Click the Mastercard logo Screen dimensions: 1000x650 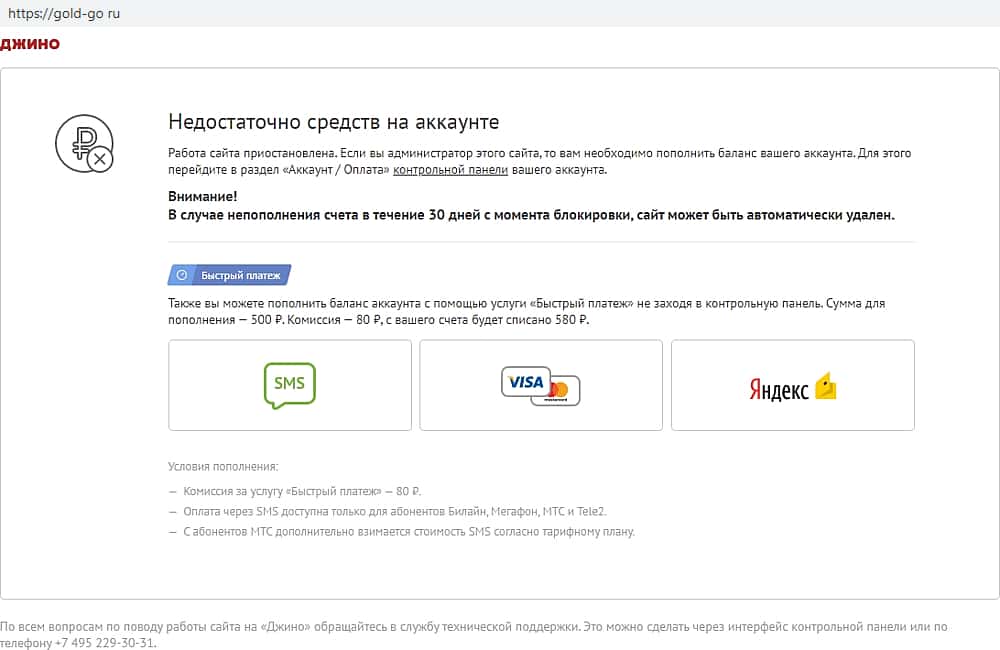pyautogui.click(x=558, y=390)
